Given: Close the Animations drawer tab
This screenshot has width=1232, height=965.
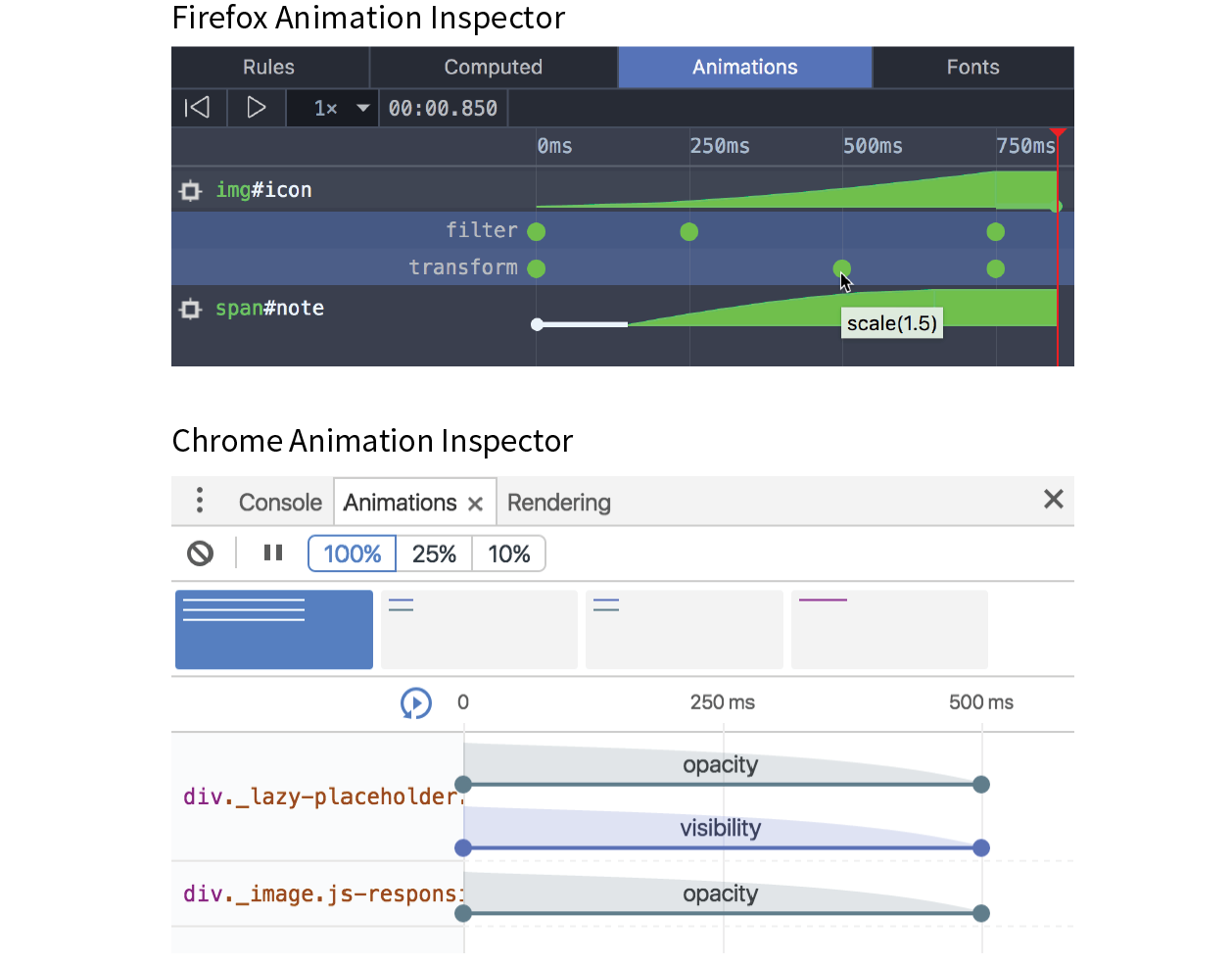Looking at the screenshot, I should click(x=476, y=504).
